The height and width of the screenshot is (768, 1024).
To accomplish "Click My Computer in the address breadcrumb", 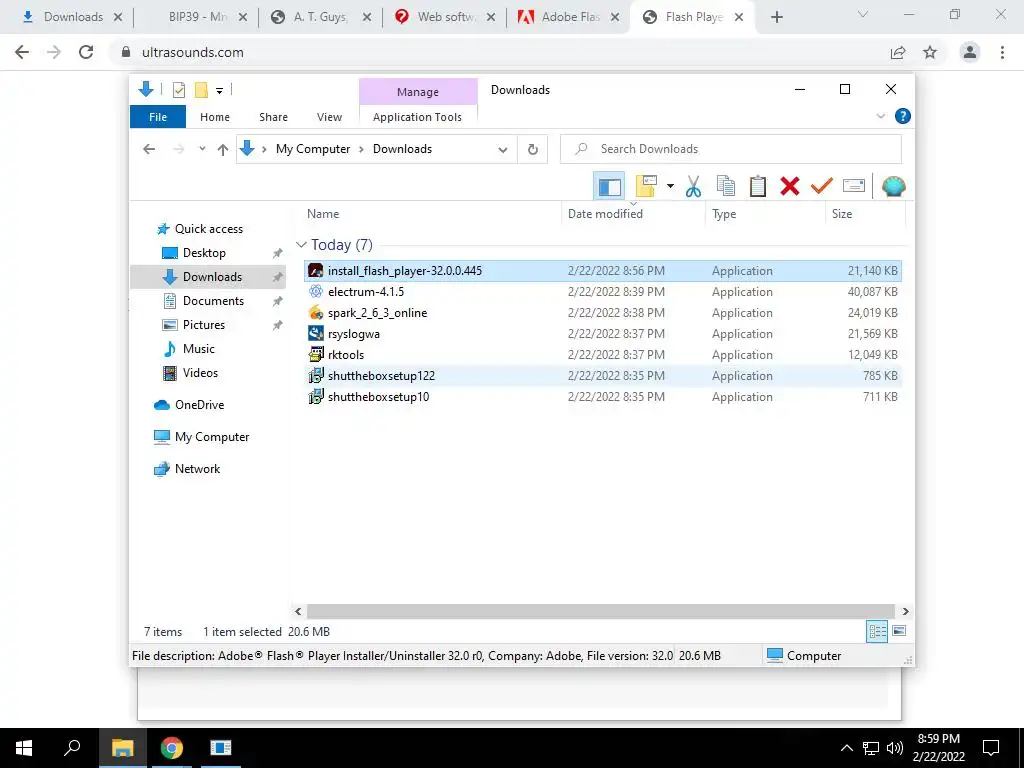I will (x=313, y=149).
